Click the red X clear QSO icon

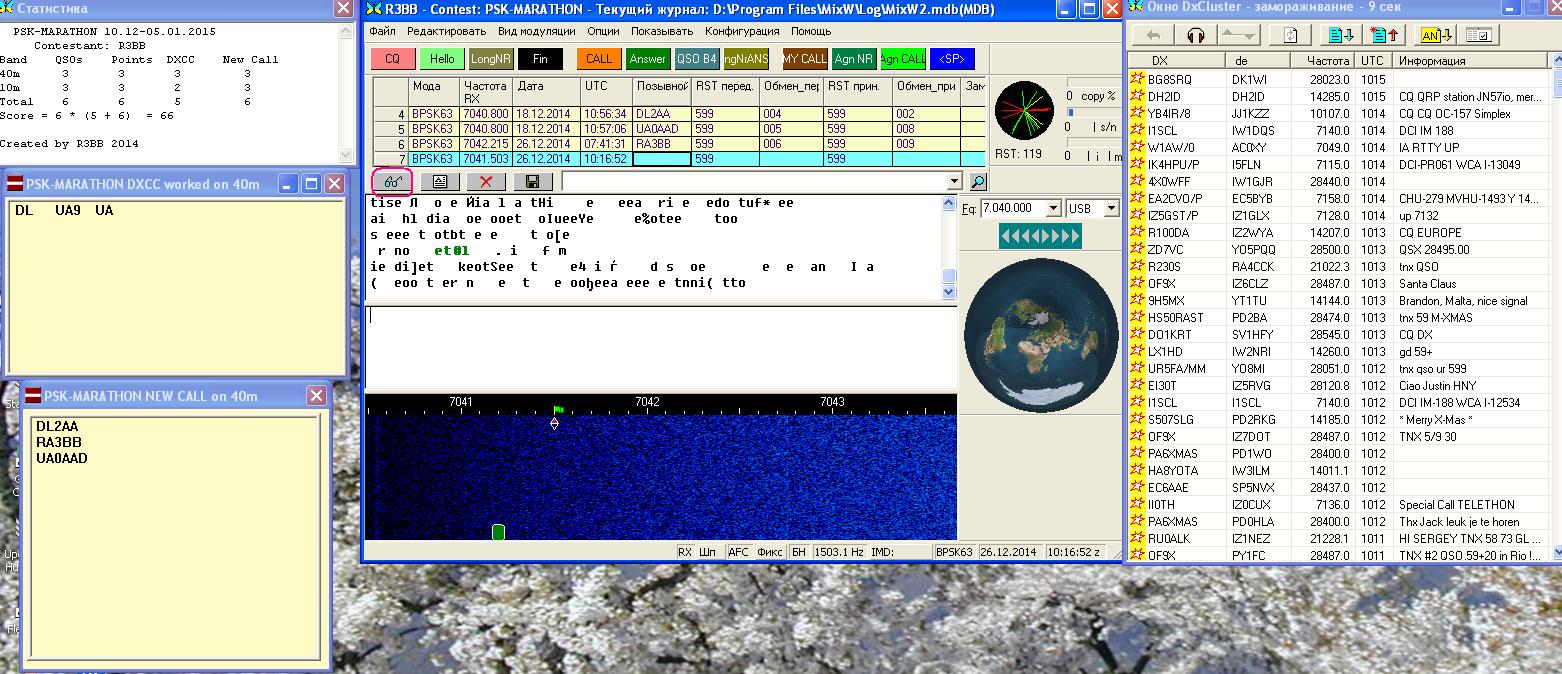coord(486,181)
